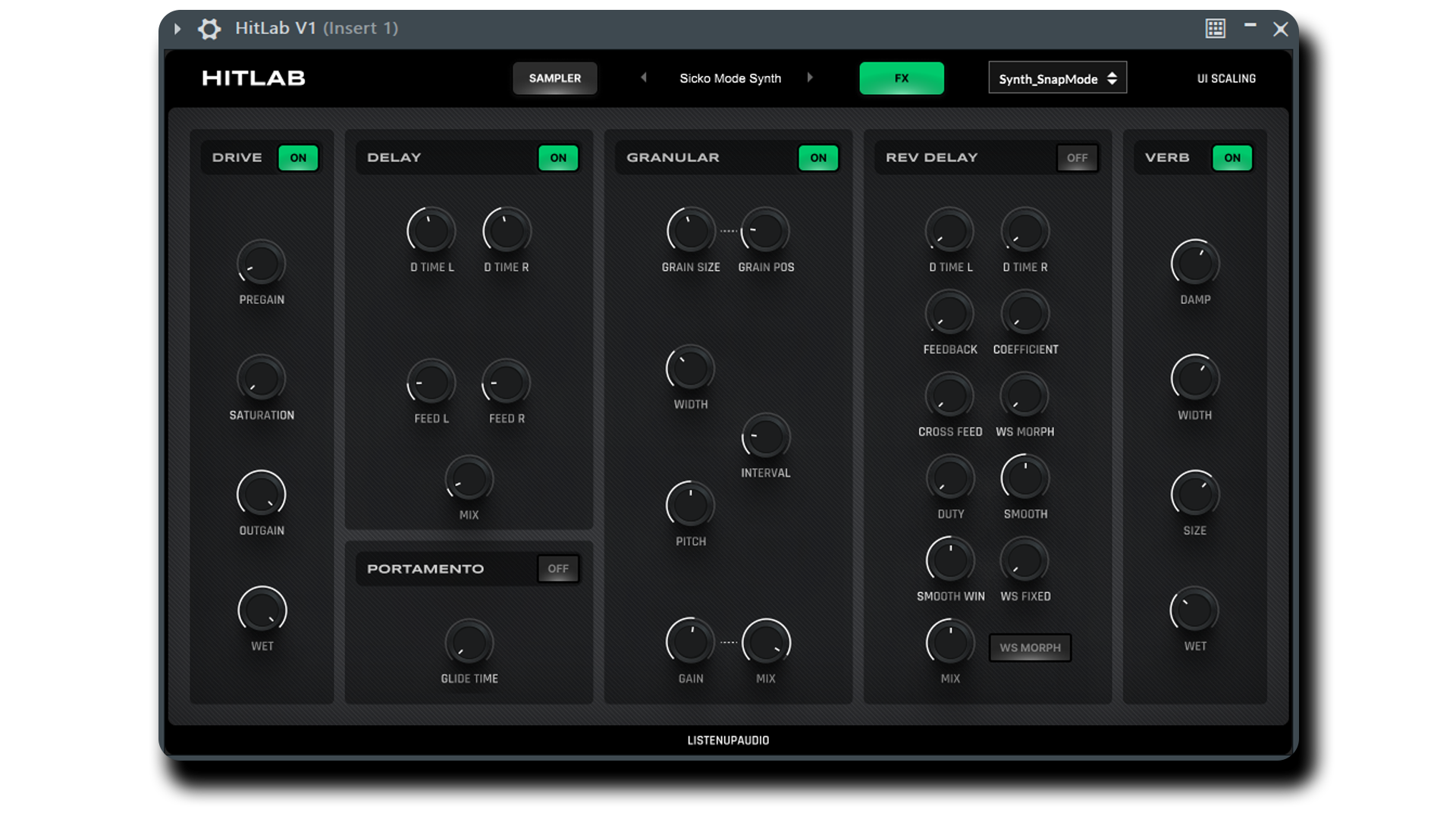This screenshot has width=1456, height=819.
Task: Select the FX tab
Action: (x=901, y=78)
